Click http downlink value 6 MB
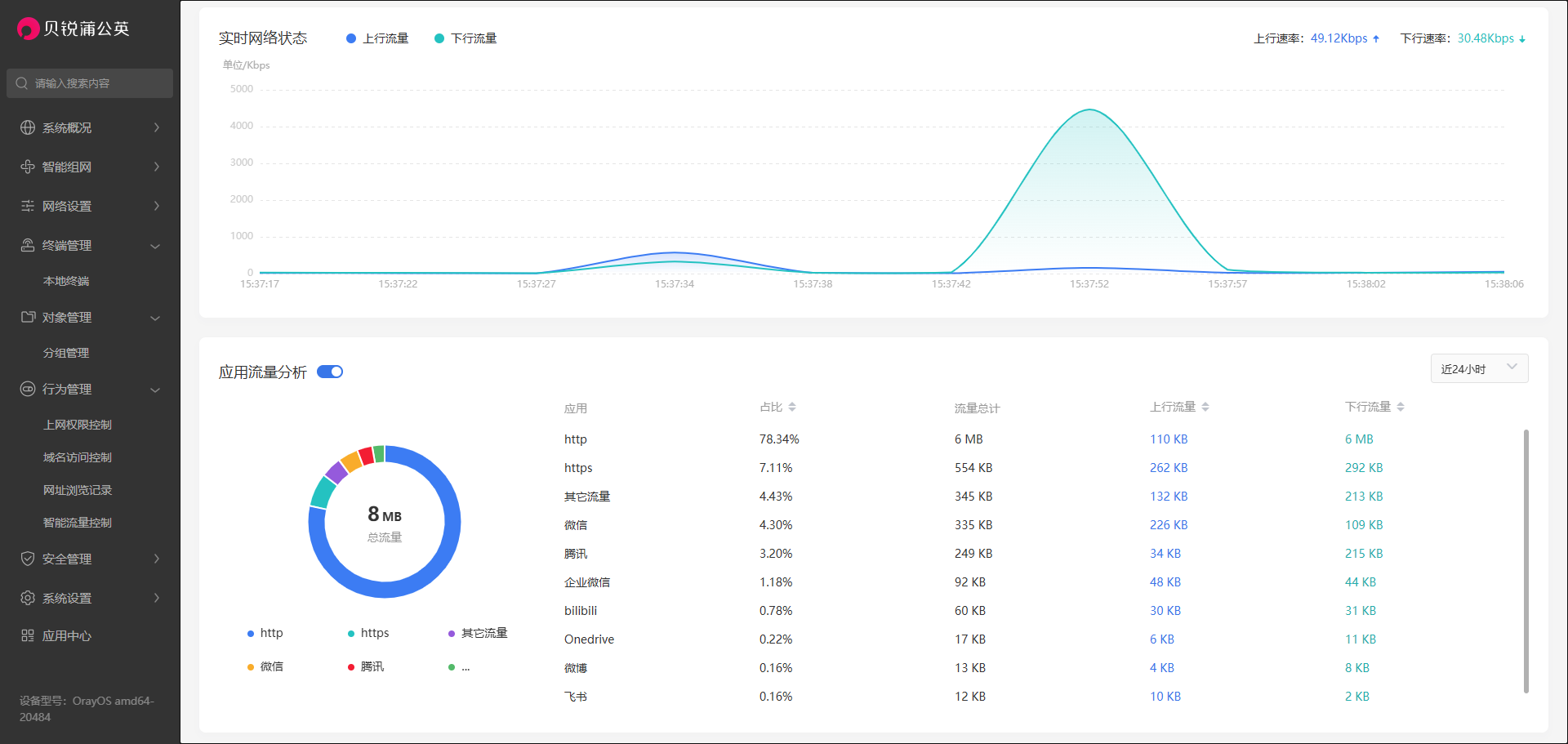The width and height of the screenshot is (1568, 744). 1359,439
